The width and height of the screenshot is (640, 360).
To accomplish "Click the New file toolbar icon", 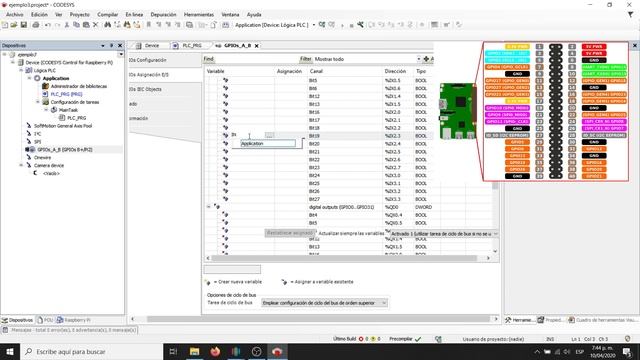I will pyautogui.click(x=5, y=25).
